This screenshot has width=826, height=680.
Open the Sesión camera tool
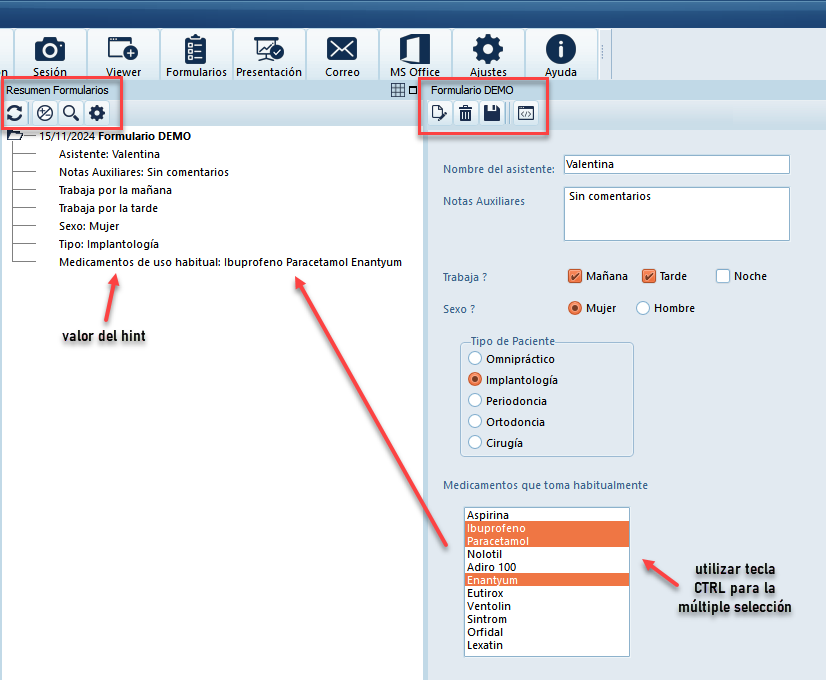click(x=50, y=55)
